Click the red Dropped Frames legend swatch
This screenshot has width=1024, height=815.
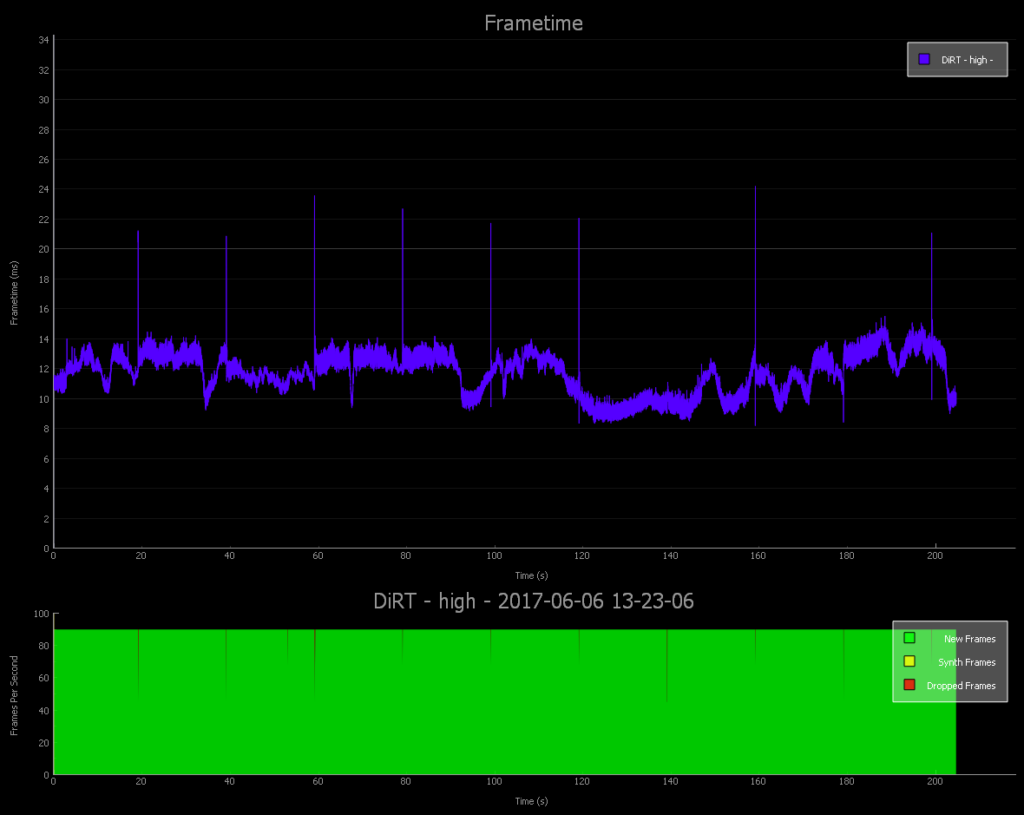coord(909,685)
